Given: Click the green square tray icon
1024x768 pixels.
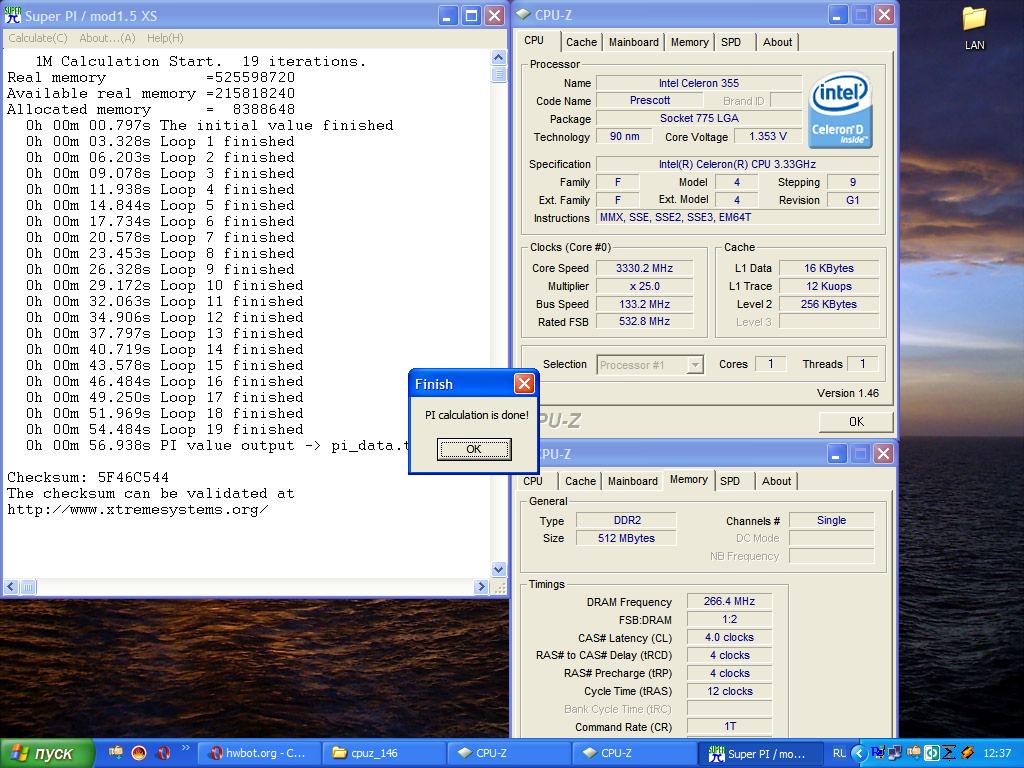Looking at the screenshot, I should point(932,753).
